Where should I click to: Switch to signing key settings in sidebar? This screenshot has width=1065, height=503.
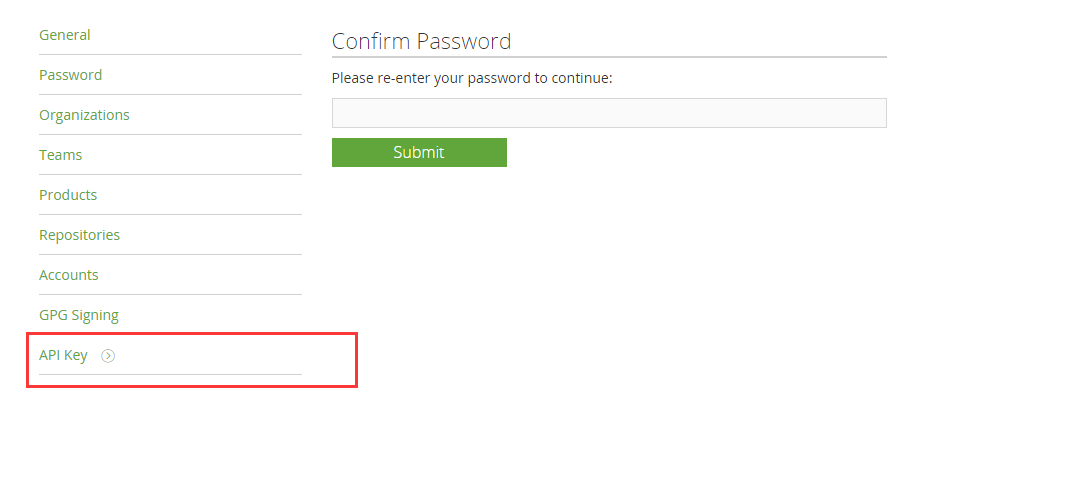79,315
